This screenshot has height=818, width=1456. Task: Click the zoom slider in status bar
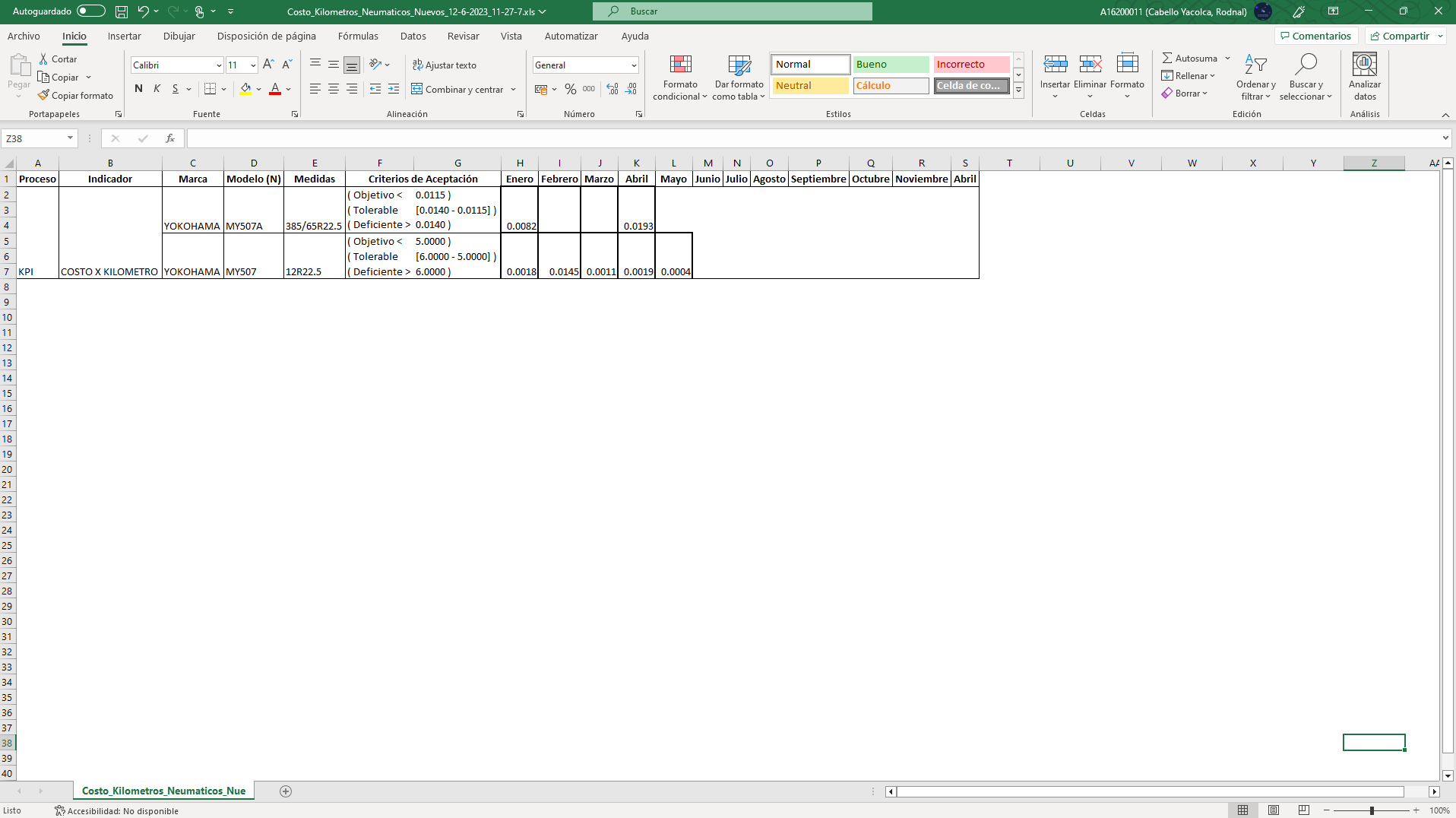(x=1372, y=810)
